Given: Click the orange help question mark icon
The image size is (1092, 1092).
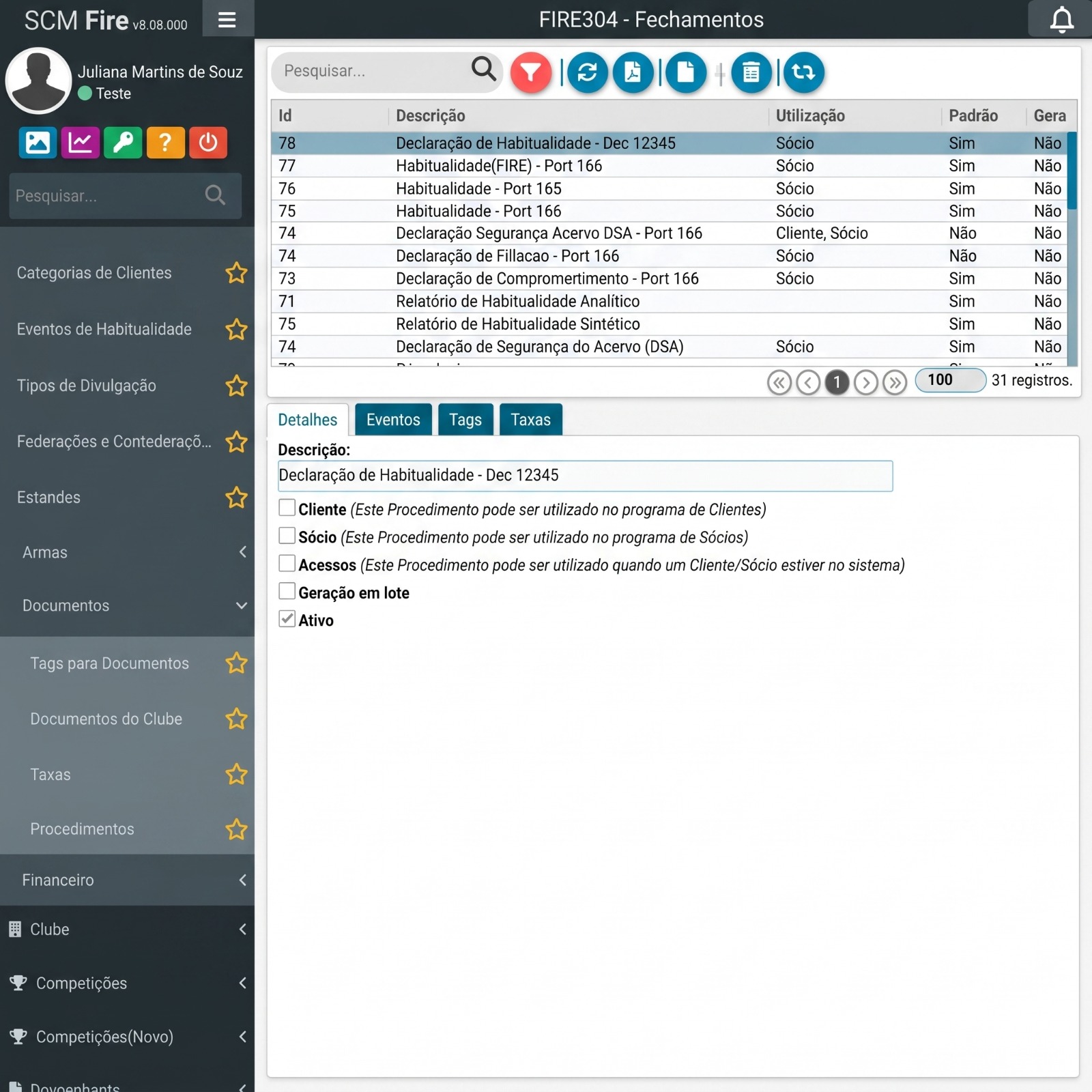Looking at the screenshot, I should coord(165,143).
